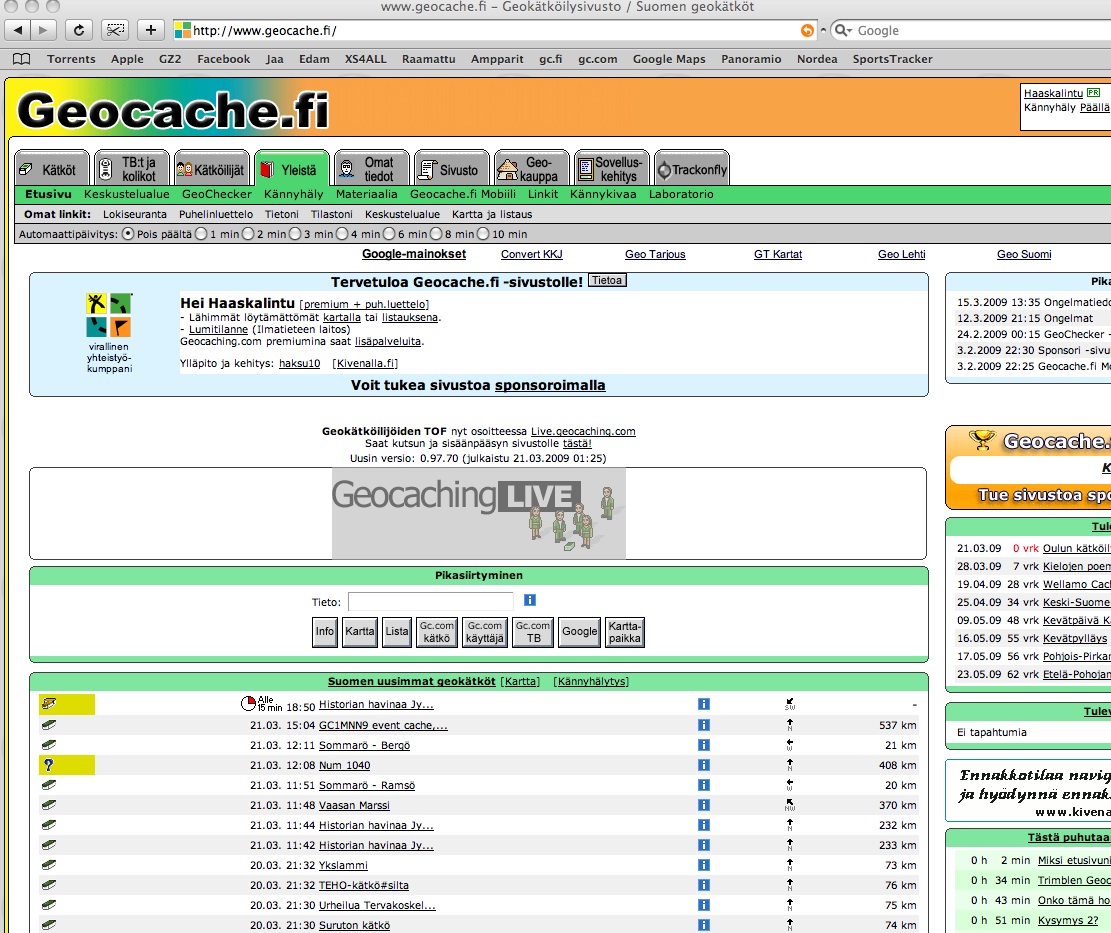Image resolution: width=1111 pixels, height=933 pixels.
Task: Open Keskustelualue in green submenu
Action: tap(127, 194)
